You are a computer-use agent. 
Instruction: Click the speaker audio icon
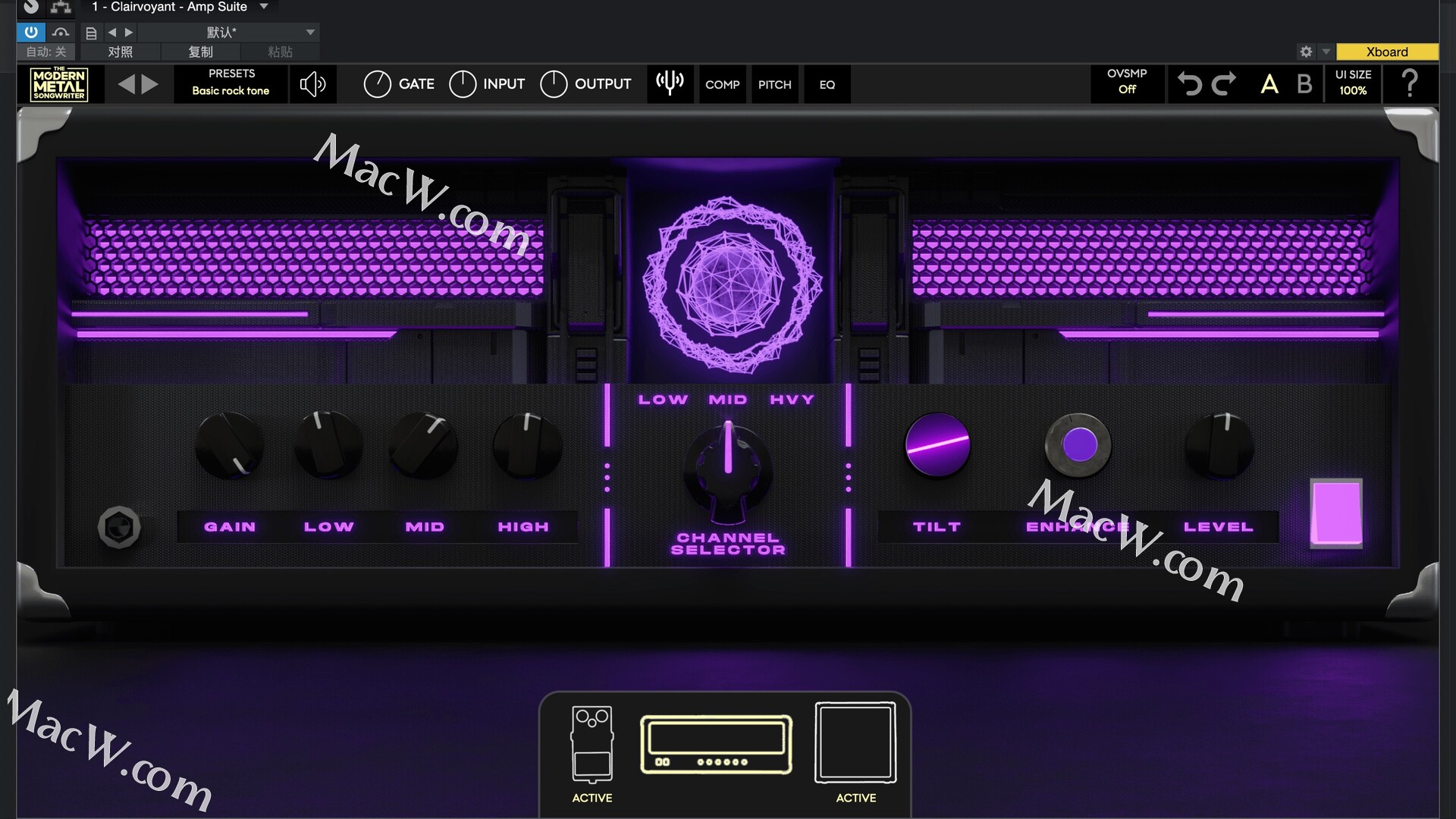click(312, 84)
